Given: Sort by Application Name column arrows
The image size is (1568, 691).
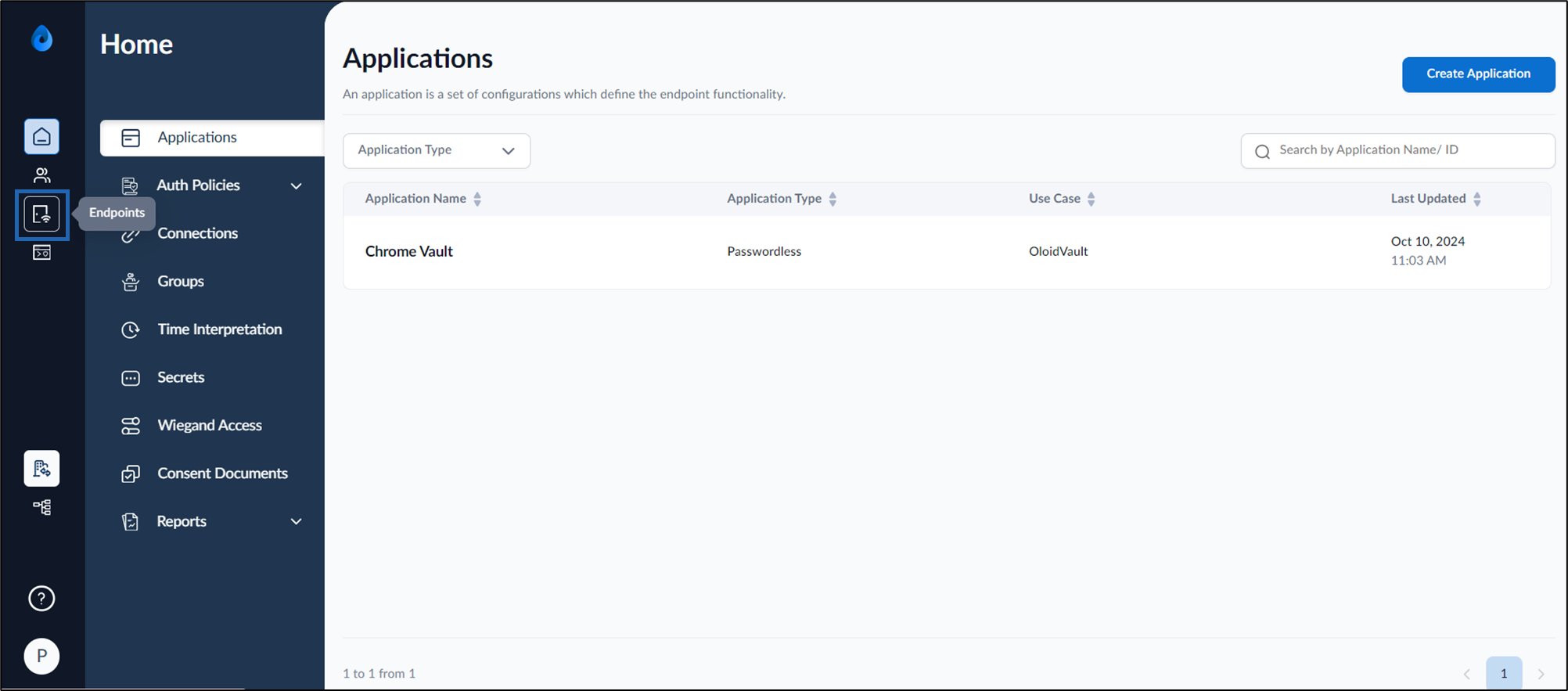Looking at the screenshot, I should pos(477,199).
